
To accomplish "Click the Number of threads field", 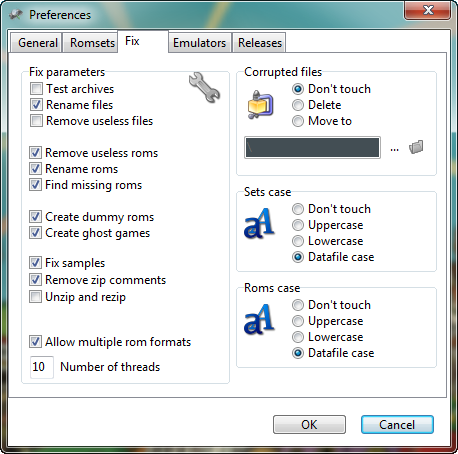I will [42, 367].
